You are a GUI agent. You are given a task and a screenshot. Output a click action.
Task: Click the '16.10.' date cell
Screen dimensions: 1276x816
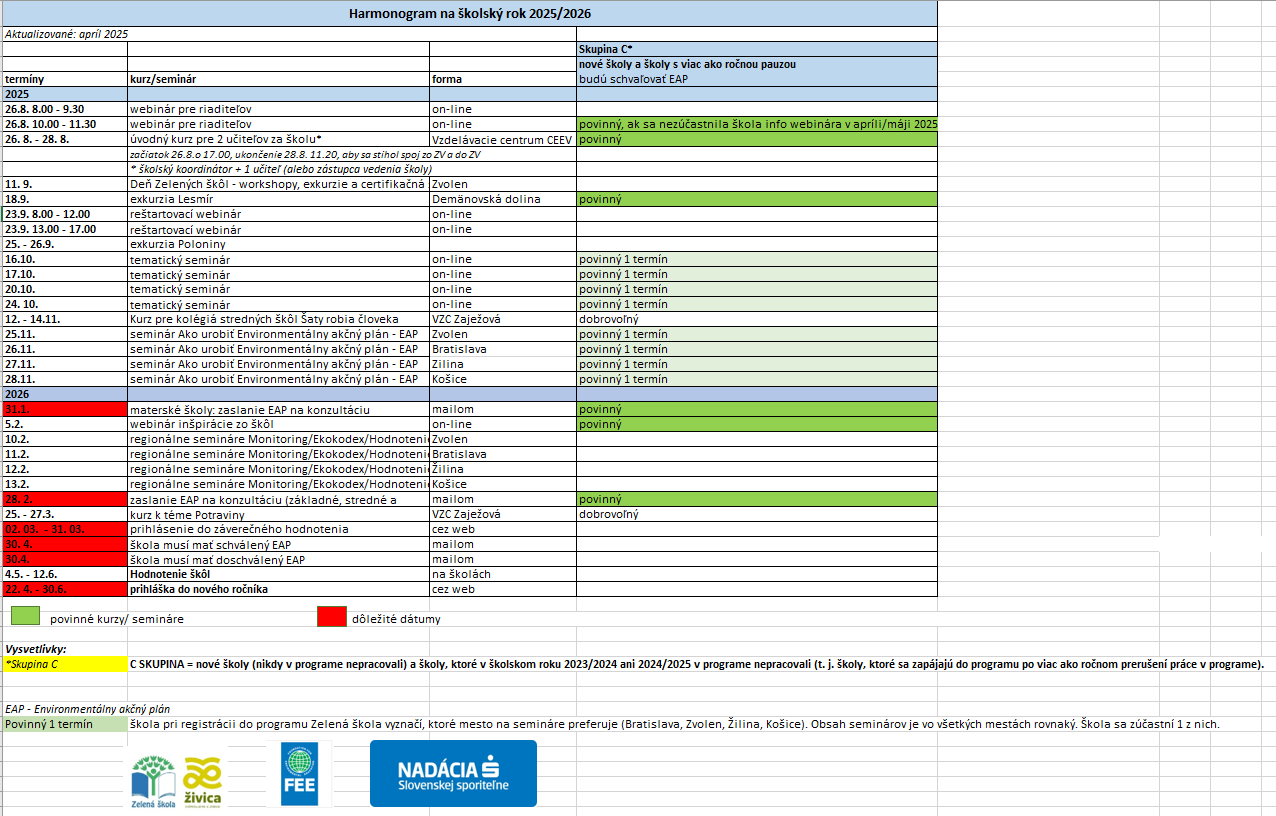click(64, 259)
